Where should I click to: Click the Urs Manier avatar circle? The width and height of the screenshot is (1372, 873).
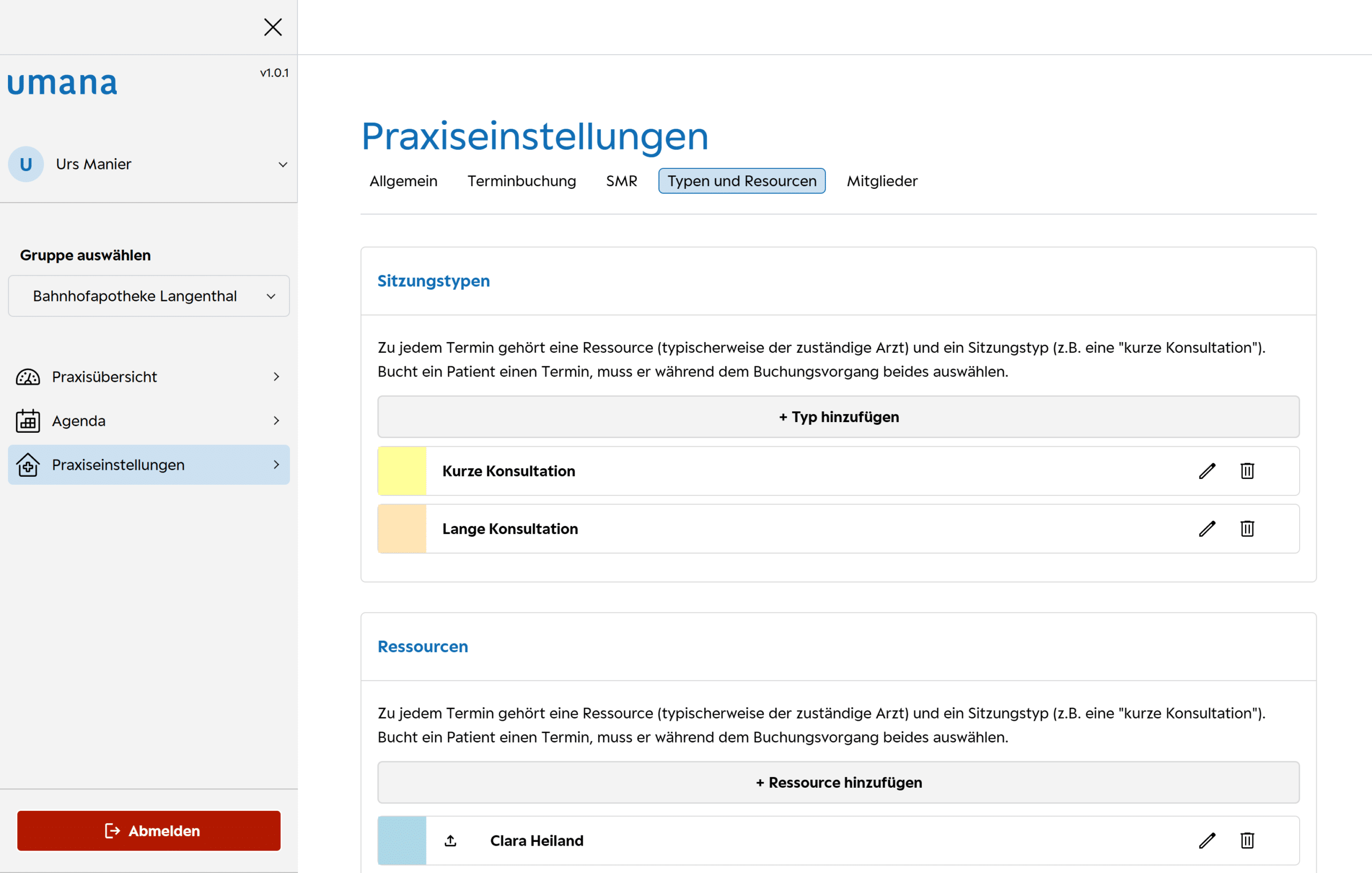(x=26, y=164)
